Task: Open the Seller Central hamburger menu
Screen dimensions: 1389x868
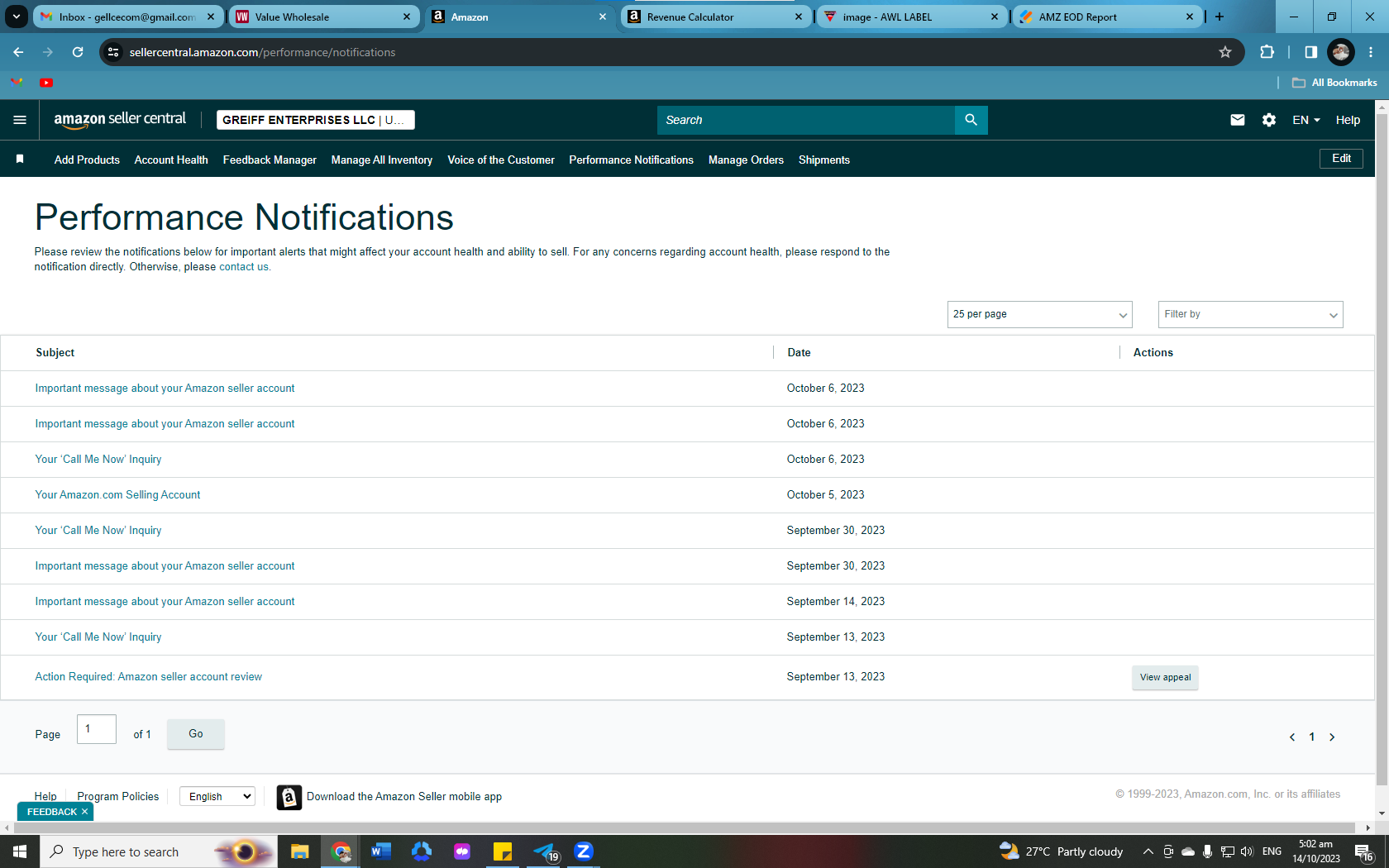Action: (x=20, y=120)
